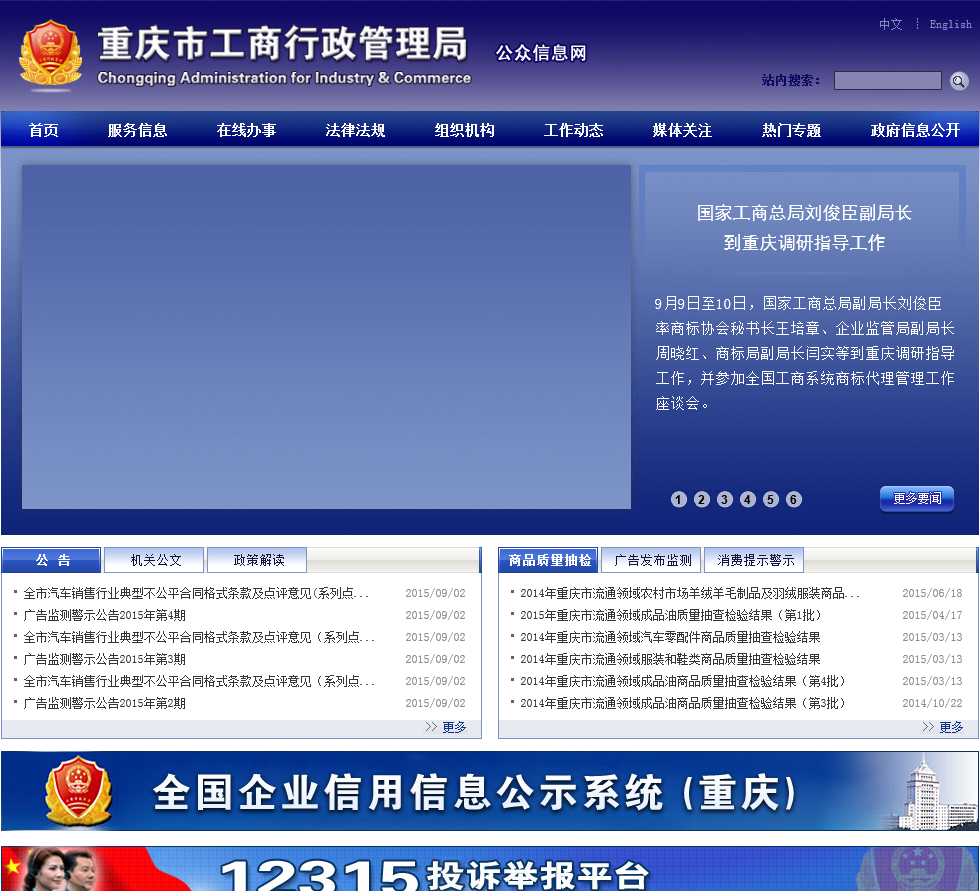Image resolution: width=980 pixels, height=891 pixels.
Task: Open 2014年成品油抽查检验结果（第3批）
Action: pos(683,703)
